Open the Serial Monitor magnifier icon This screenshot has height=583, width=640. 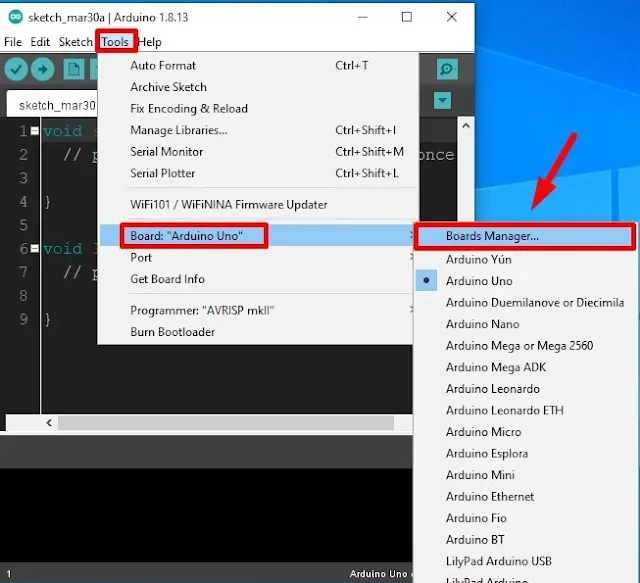pyautogui.click(x=447, y=69)
